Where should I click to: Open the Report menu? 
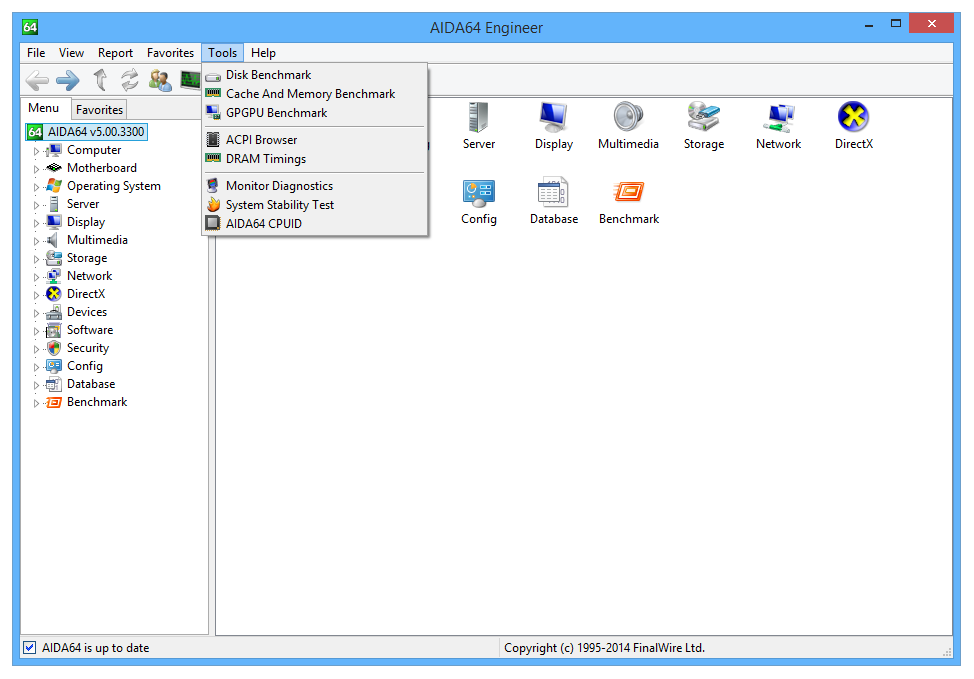(115, 53)
